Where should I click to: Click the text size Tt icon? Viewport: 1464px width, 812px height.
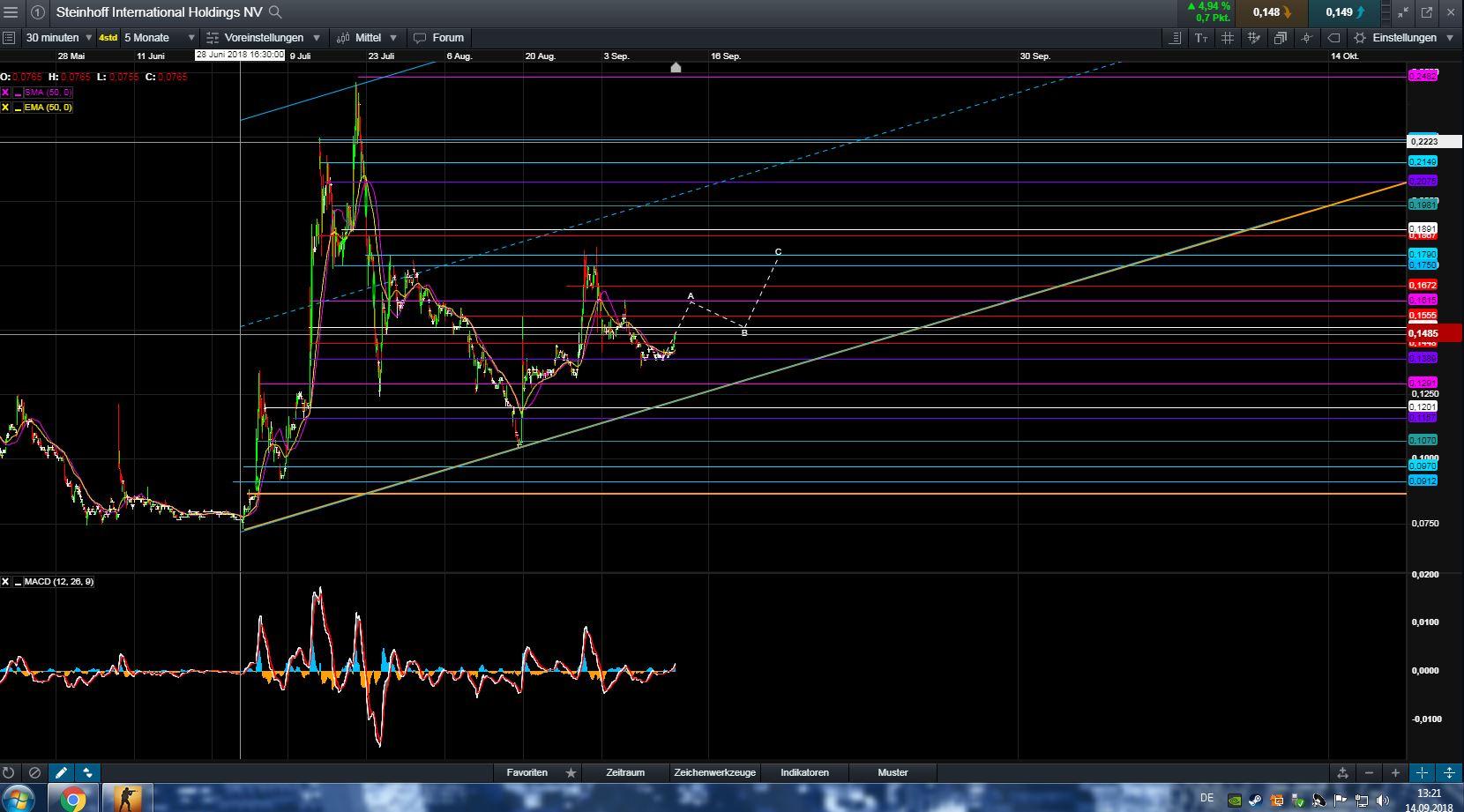(x=1201, y=38)
